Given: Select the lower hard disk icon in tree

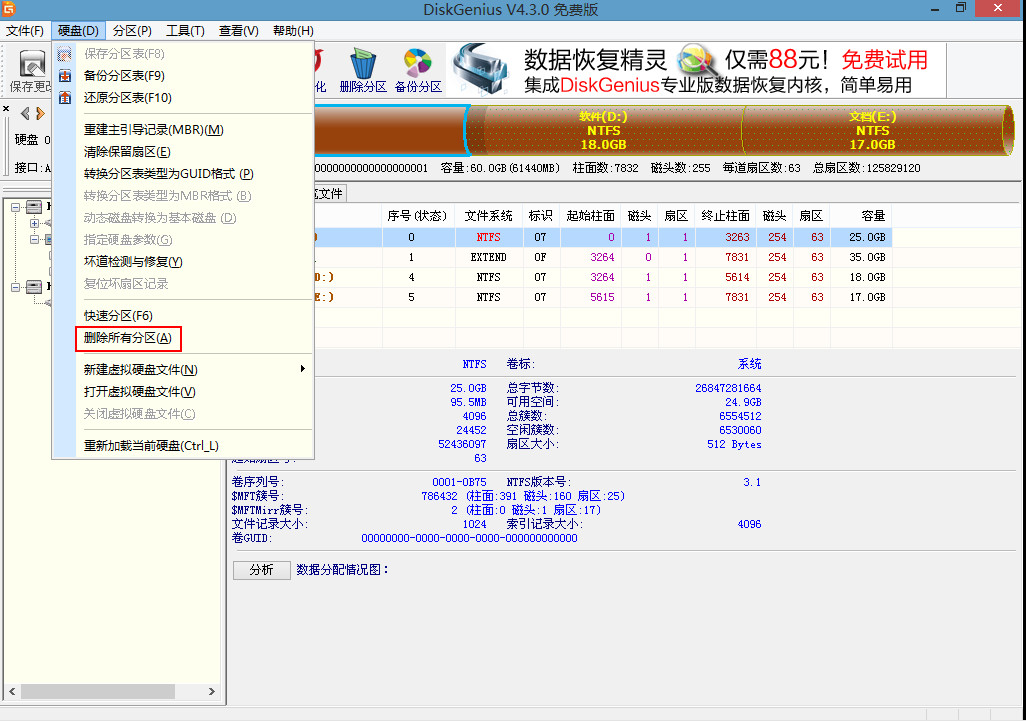Looking at the screenshot, I should point(34,287).
